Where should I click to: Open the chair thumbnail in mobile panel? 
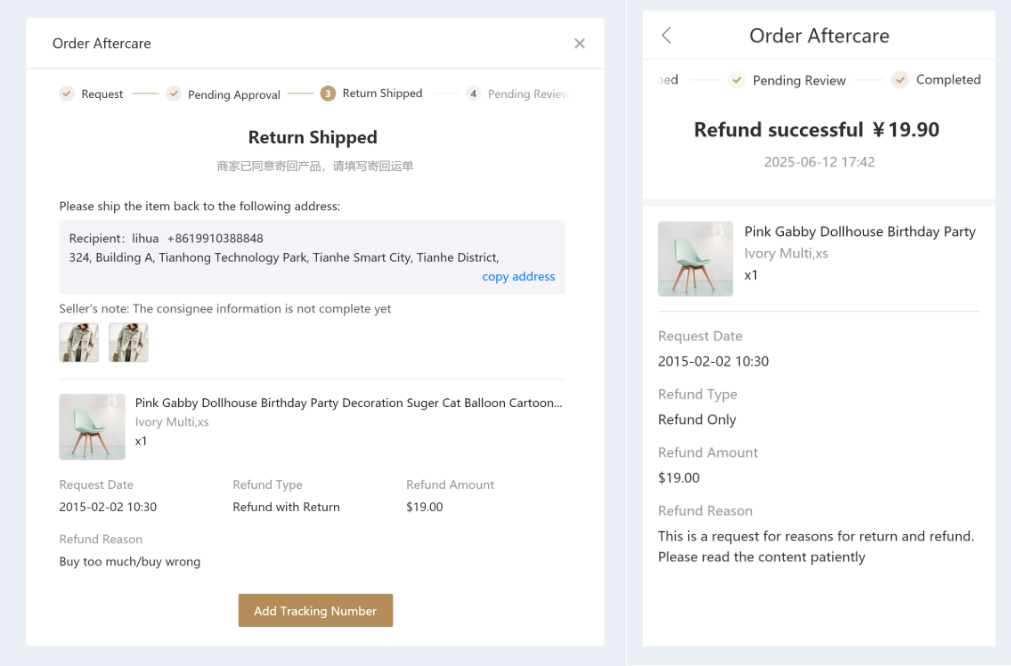click(695, 259)
